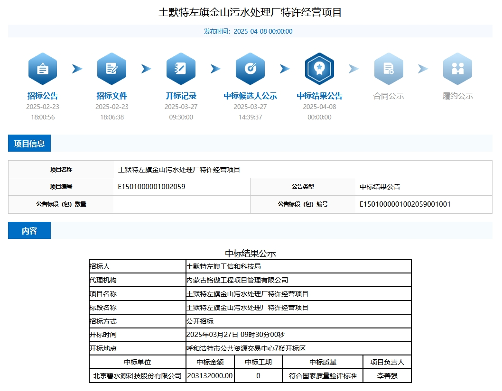The width and height of the screenshot is (502, 391).
Task: Click the arrow between 招标公告 and 招标文件
Action: pyautogui.click(x=77, y=69)
